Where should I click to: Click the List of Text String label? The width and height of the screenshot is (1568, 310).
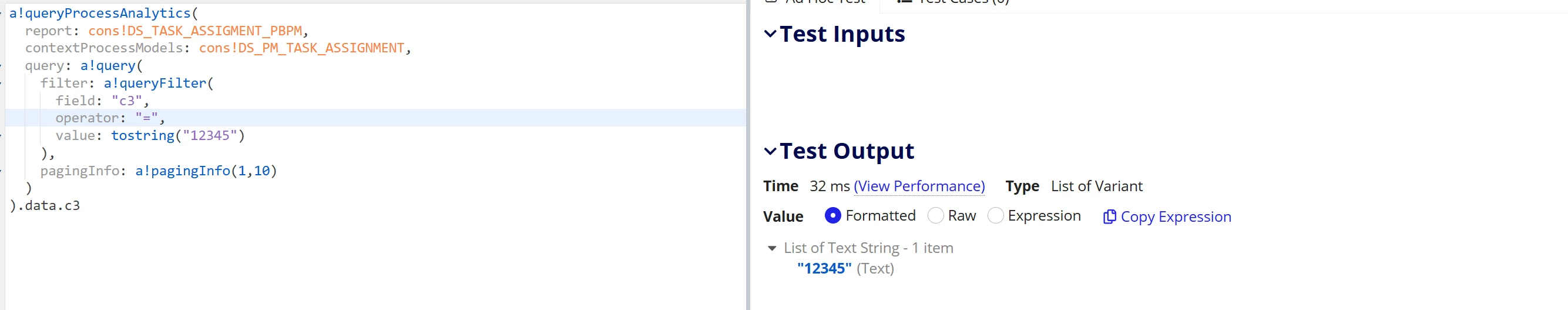[868, 248]
